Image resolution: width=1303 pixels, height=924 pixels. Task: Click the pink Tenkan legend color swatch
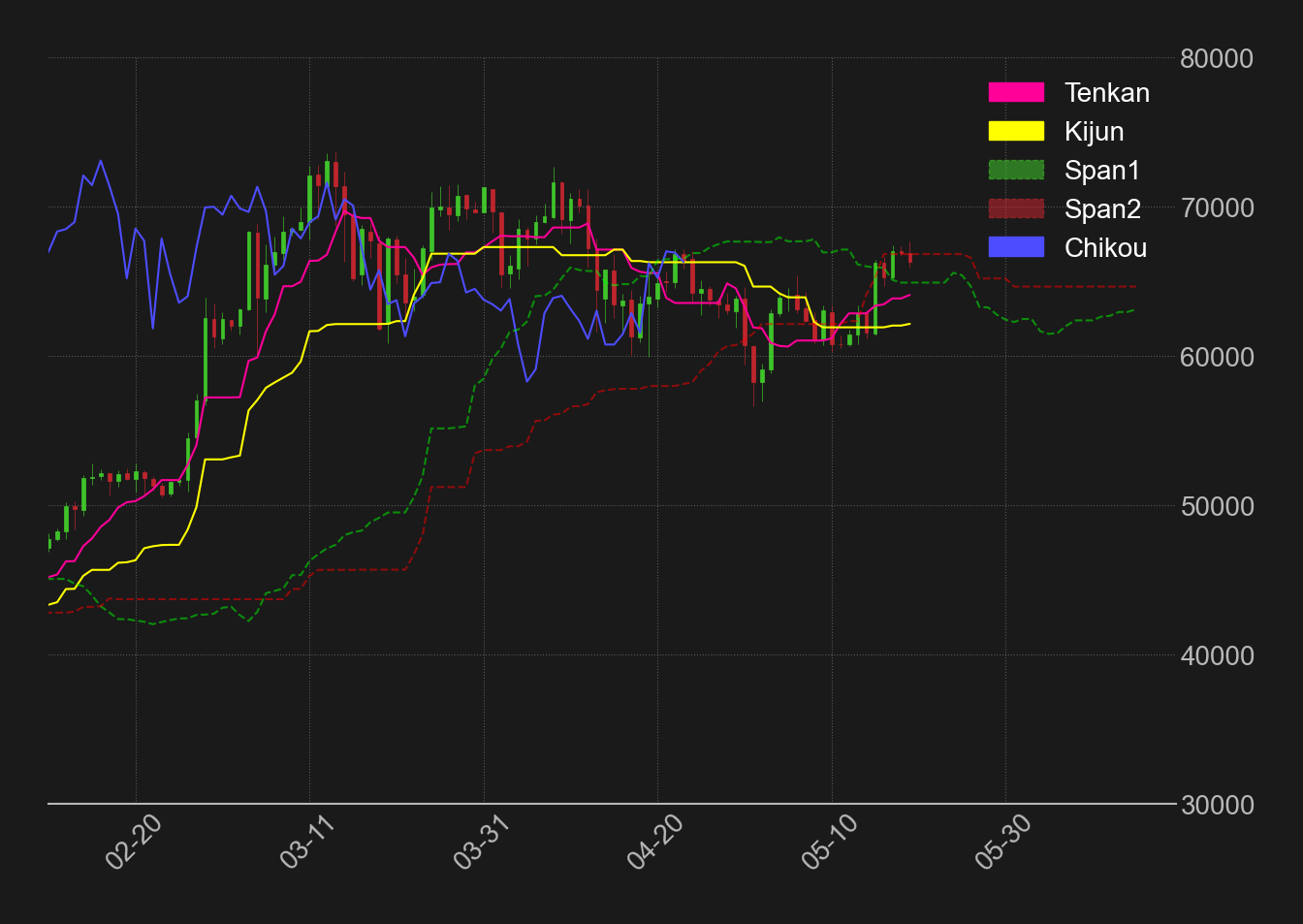(x=1016, y=93)
